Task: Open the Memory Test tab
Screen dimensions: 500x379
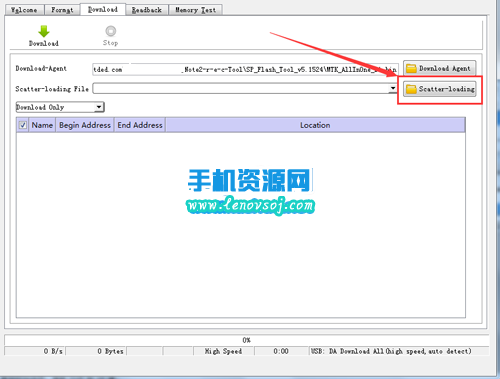Action: (x=195, y=10)
